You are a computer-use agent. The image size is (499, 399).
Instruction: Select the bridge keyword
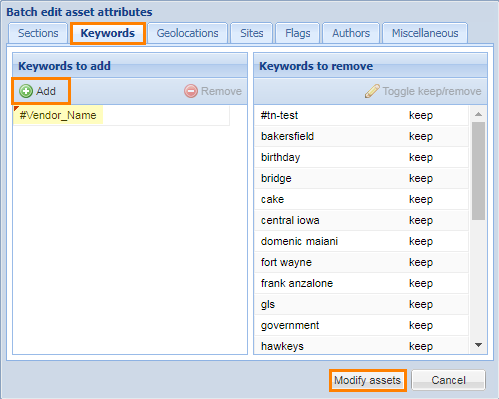click(x=276, y=178)
